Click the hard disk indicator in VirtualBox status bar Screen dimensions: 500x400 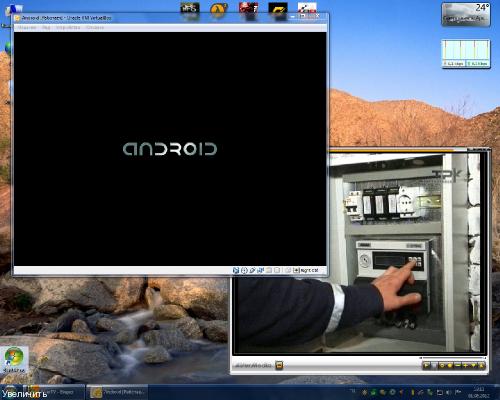pos(236,270)
